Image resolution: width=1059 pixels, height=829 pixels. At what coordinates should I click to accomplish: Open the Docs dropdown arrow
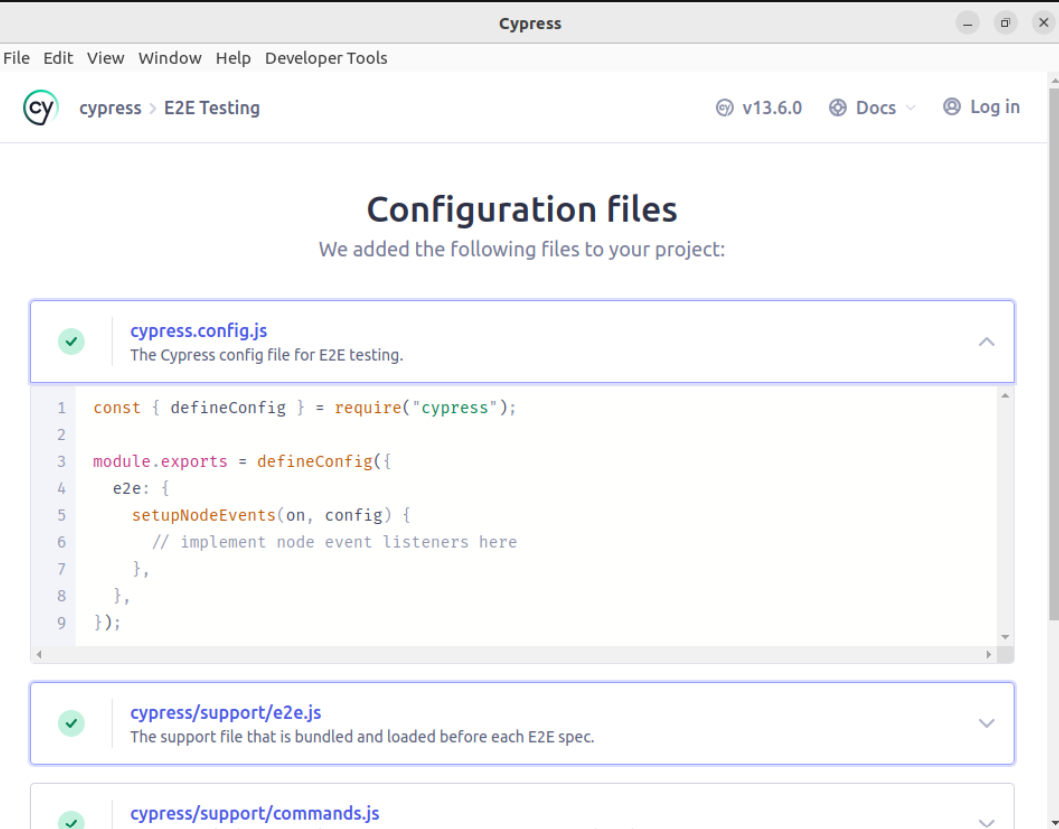point(910,108)
